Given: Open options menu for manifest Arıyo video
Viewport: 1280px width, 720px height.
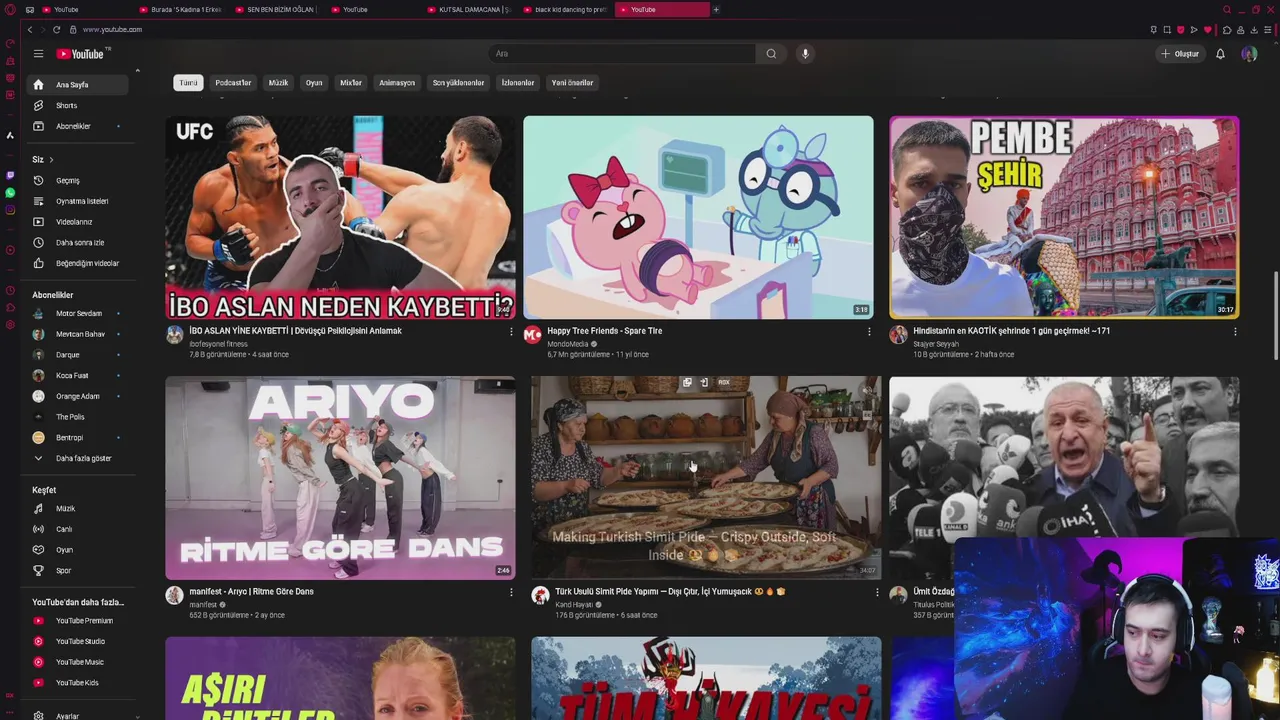Looking at the screenshot, I should [x=511, y=592].
